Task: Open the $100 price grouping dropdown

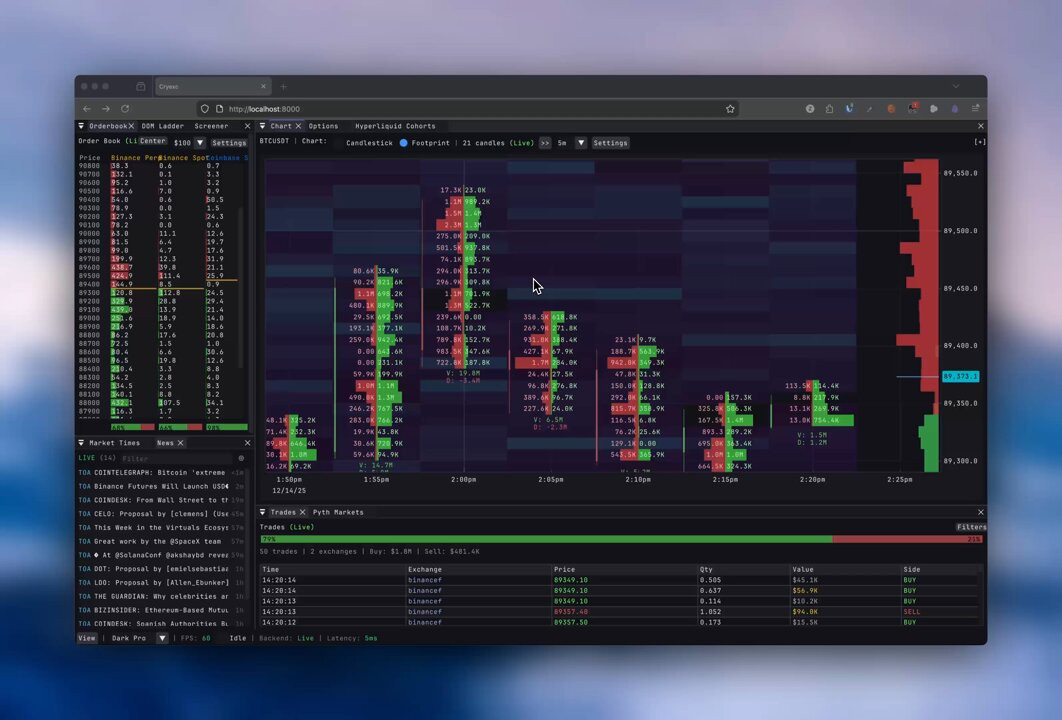Action: coord(200,143)
